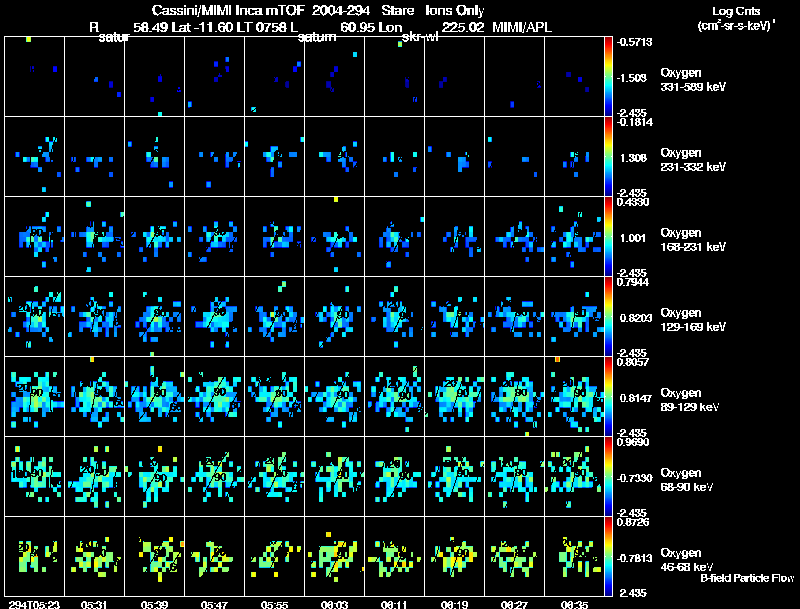Click the -0.1814 color scale value

tap(634, 122)
